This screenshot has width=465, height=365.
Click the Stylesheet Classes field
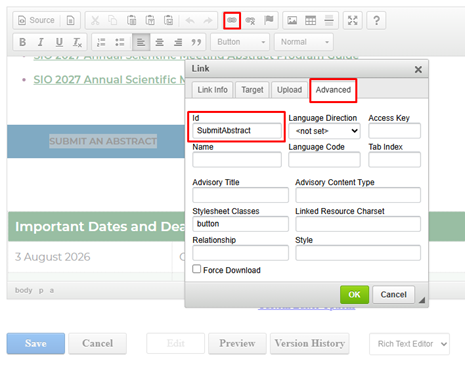[240, 224]
